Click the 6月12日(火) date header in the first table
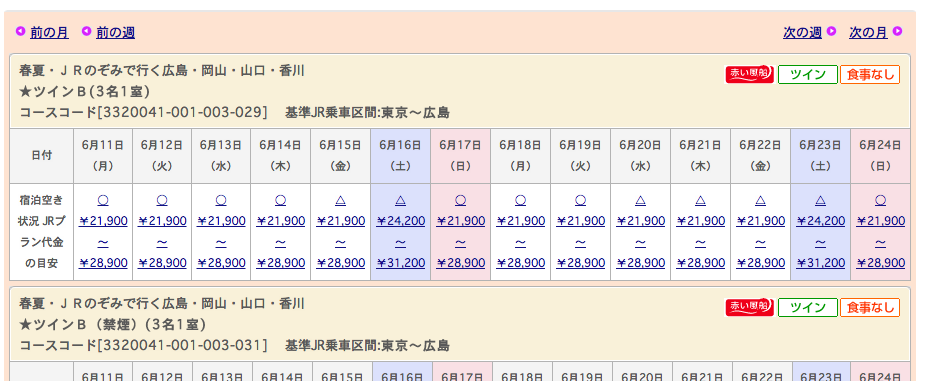Screen dimensions: 925x381 click(162, 156)
